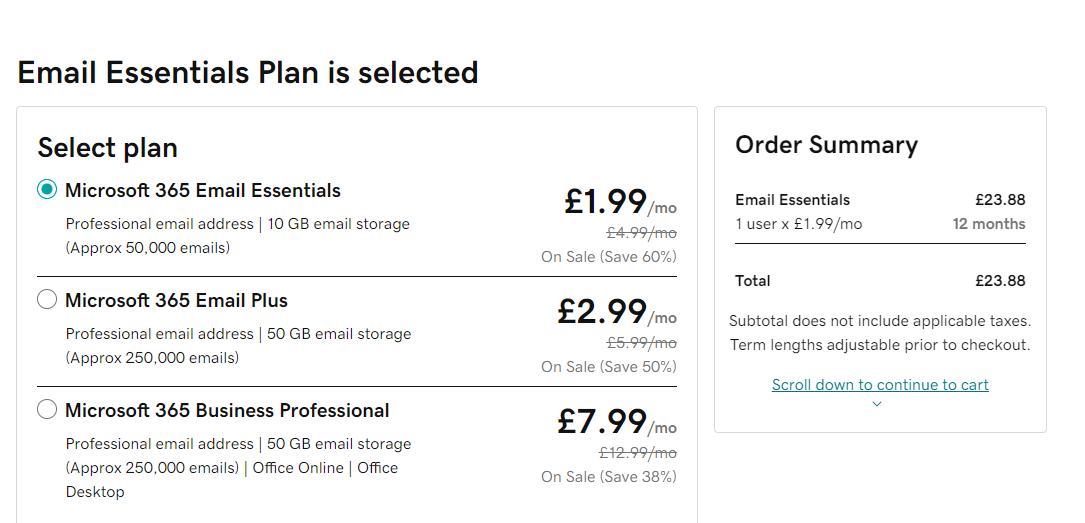Choose the Microsoft 365 Email Plus radio button
1085x523 pixels.
click(47, 299)
